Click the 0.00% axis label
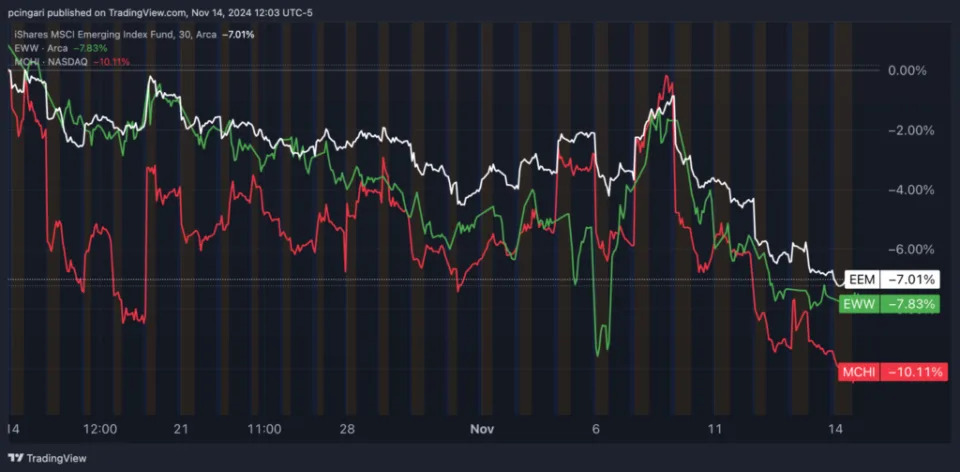960x472 pixels. [x=907, y=70]
